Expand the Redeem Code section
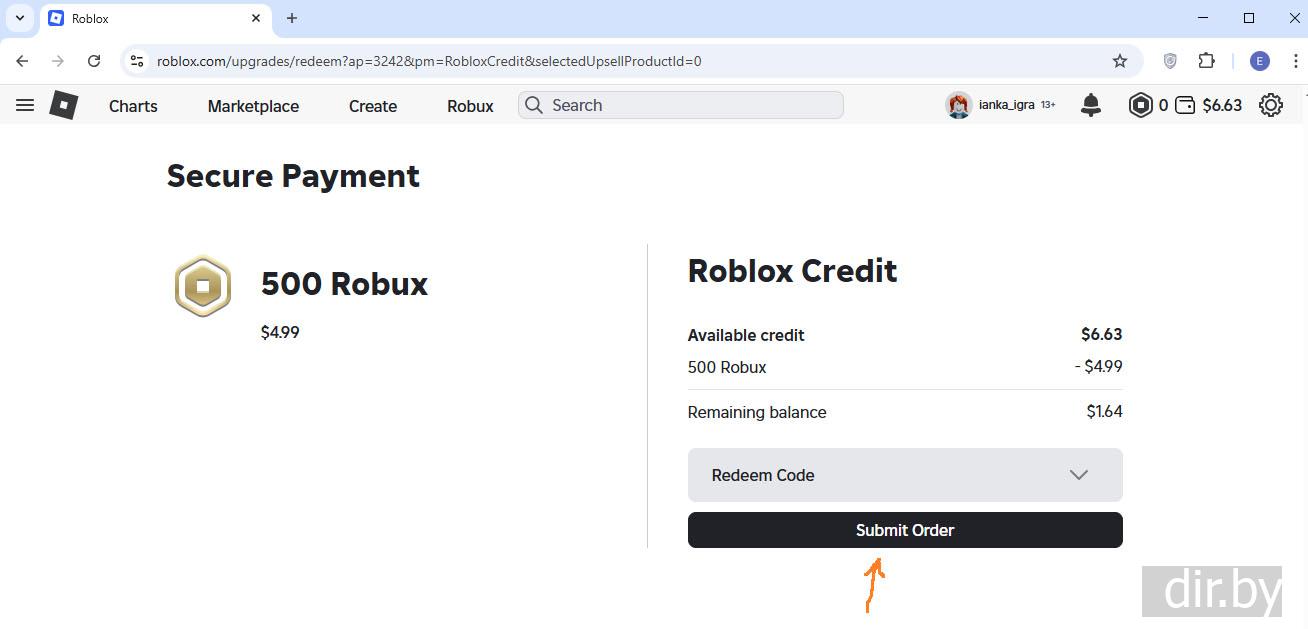Image resolution: width=1308 pixels, height=629 pixels. tap(905, 475)
